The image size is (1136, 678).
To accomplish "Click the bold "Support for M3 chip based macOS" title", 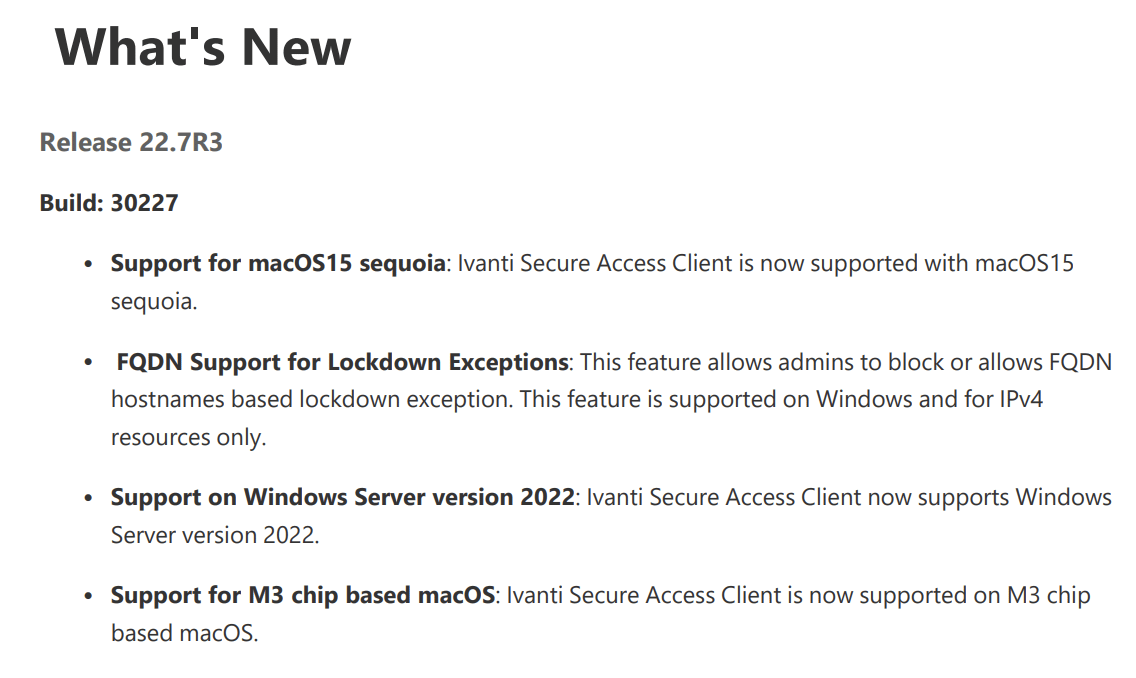I will (x=303, y=595).
